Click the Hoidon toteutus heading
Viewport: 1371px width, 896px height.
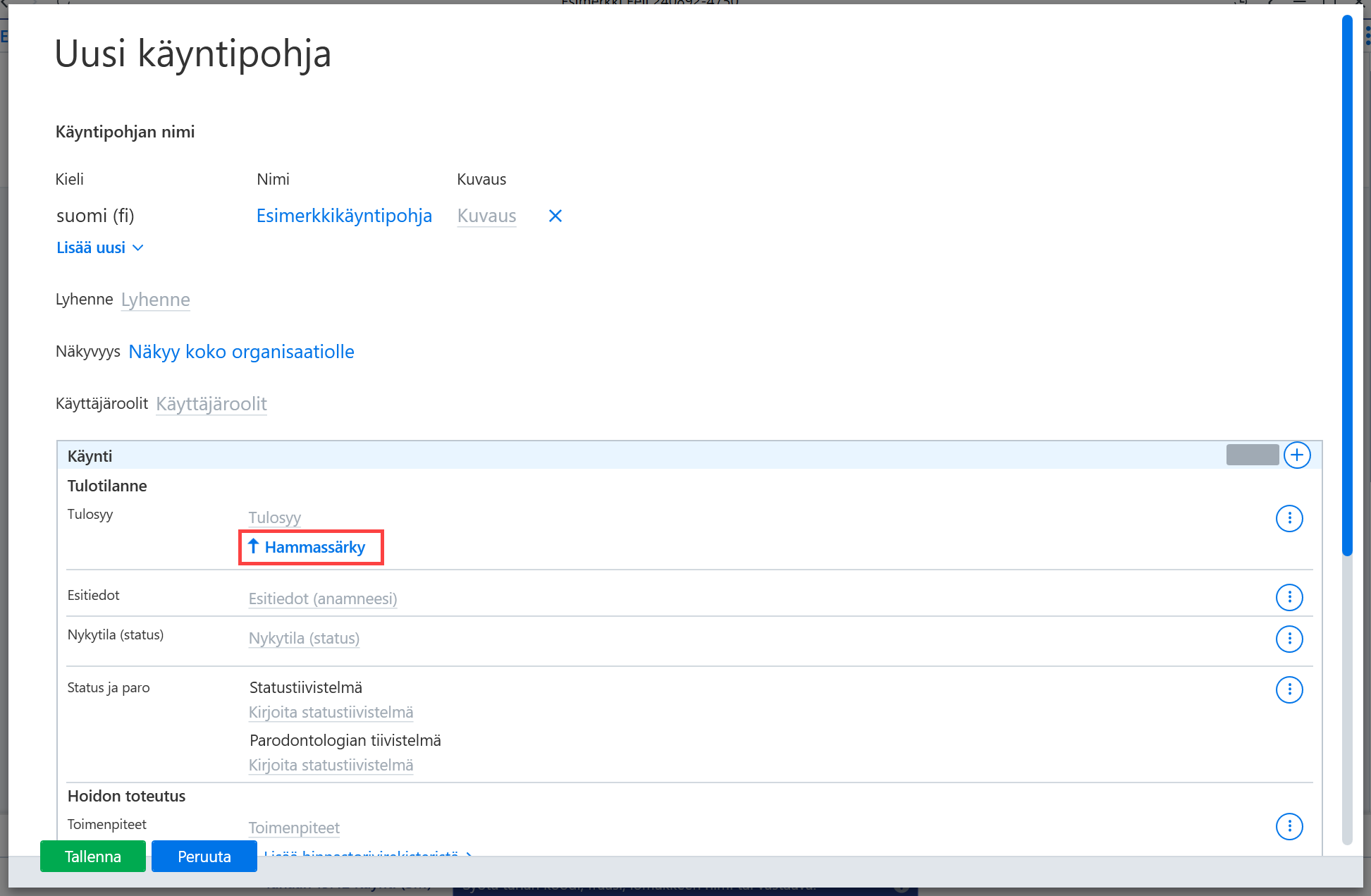click(126, 796)
